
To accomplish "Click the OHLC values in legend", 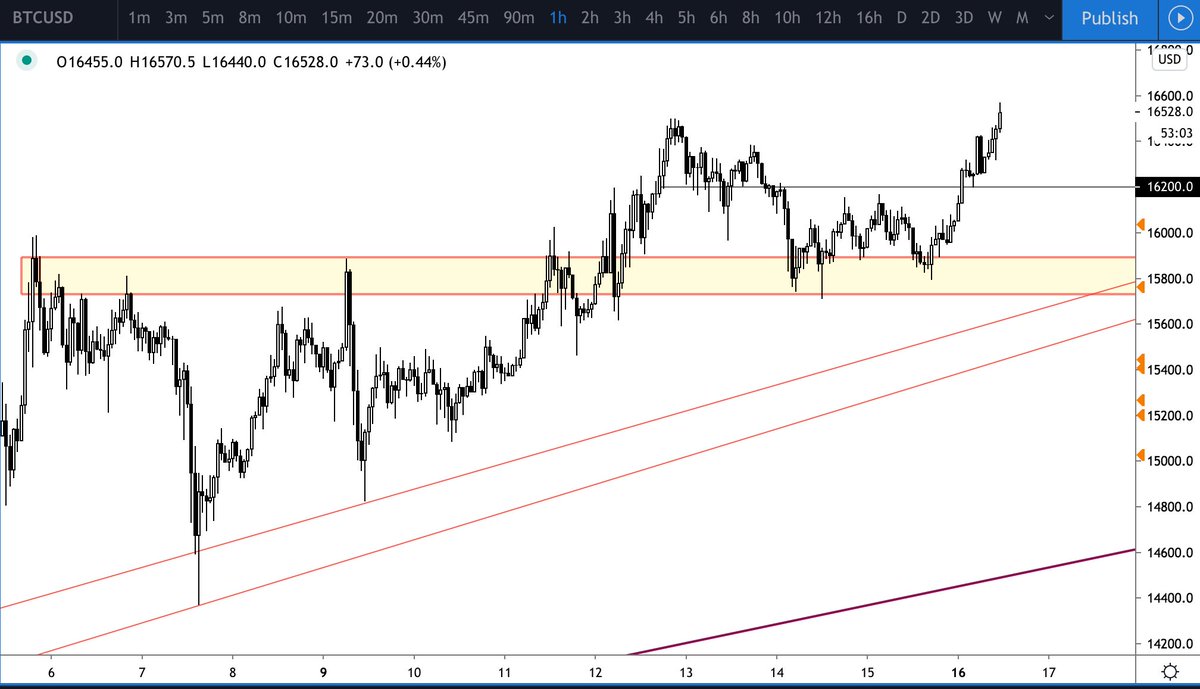I will coord(251,62).
